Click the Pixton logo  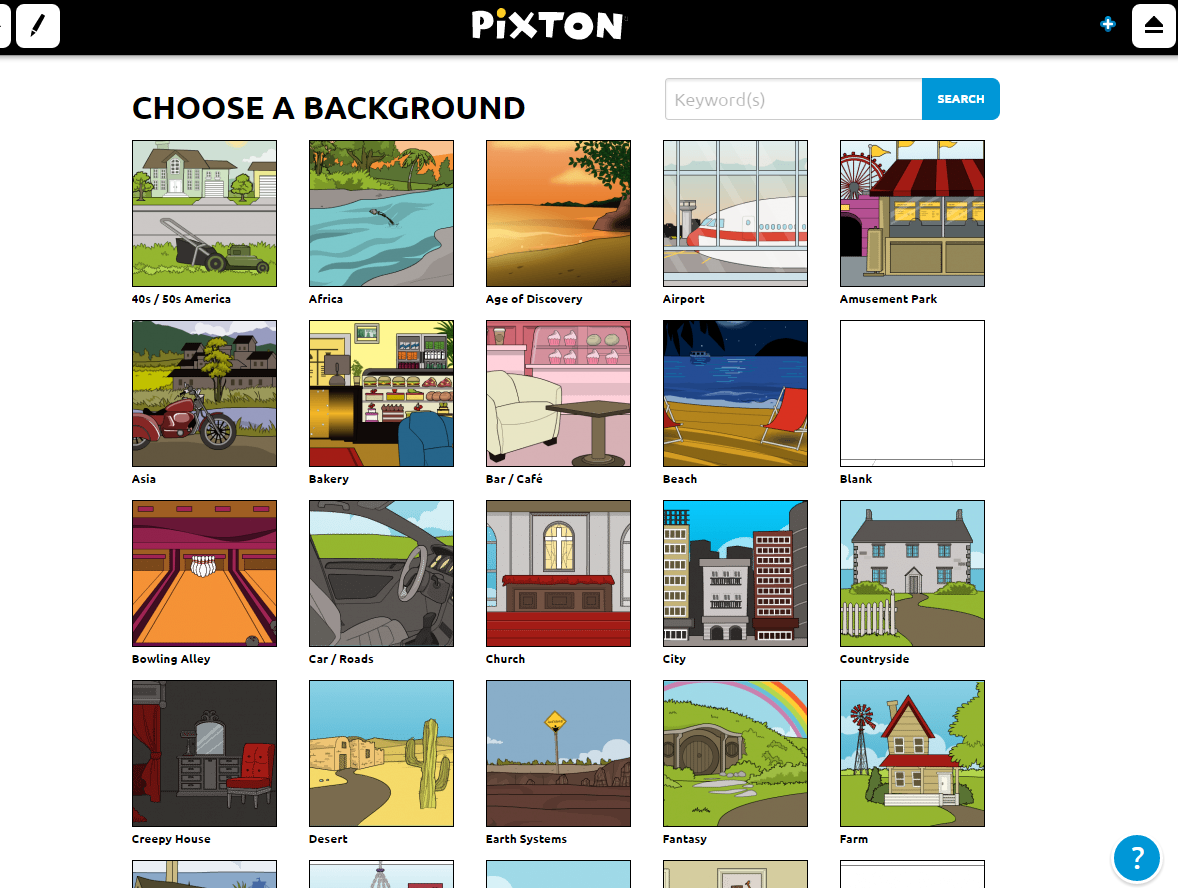[x=548, y=25]
